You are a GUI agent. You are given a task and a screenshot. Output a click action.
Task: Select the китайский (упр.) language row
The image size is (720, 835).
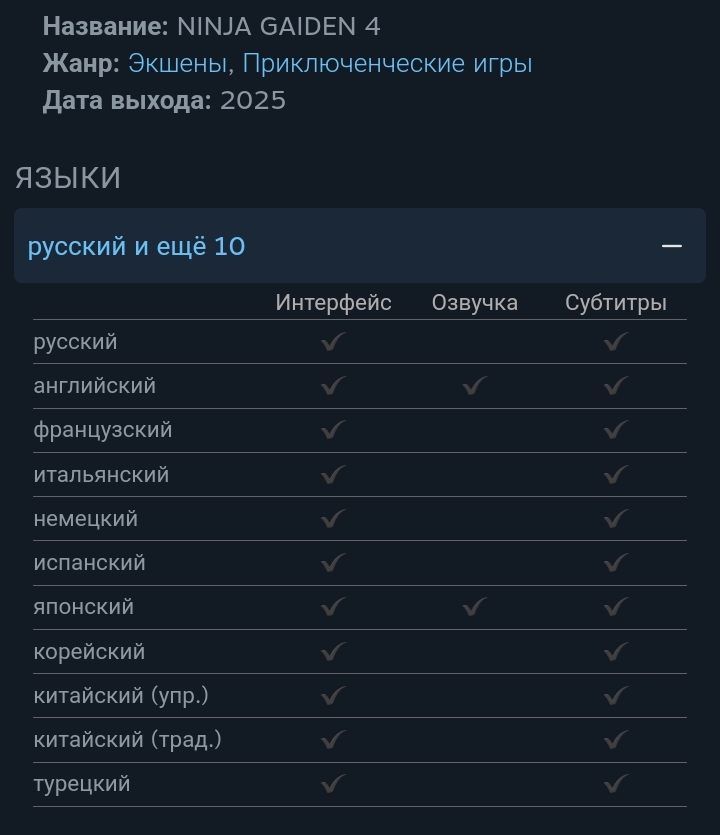coord(360,695)
